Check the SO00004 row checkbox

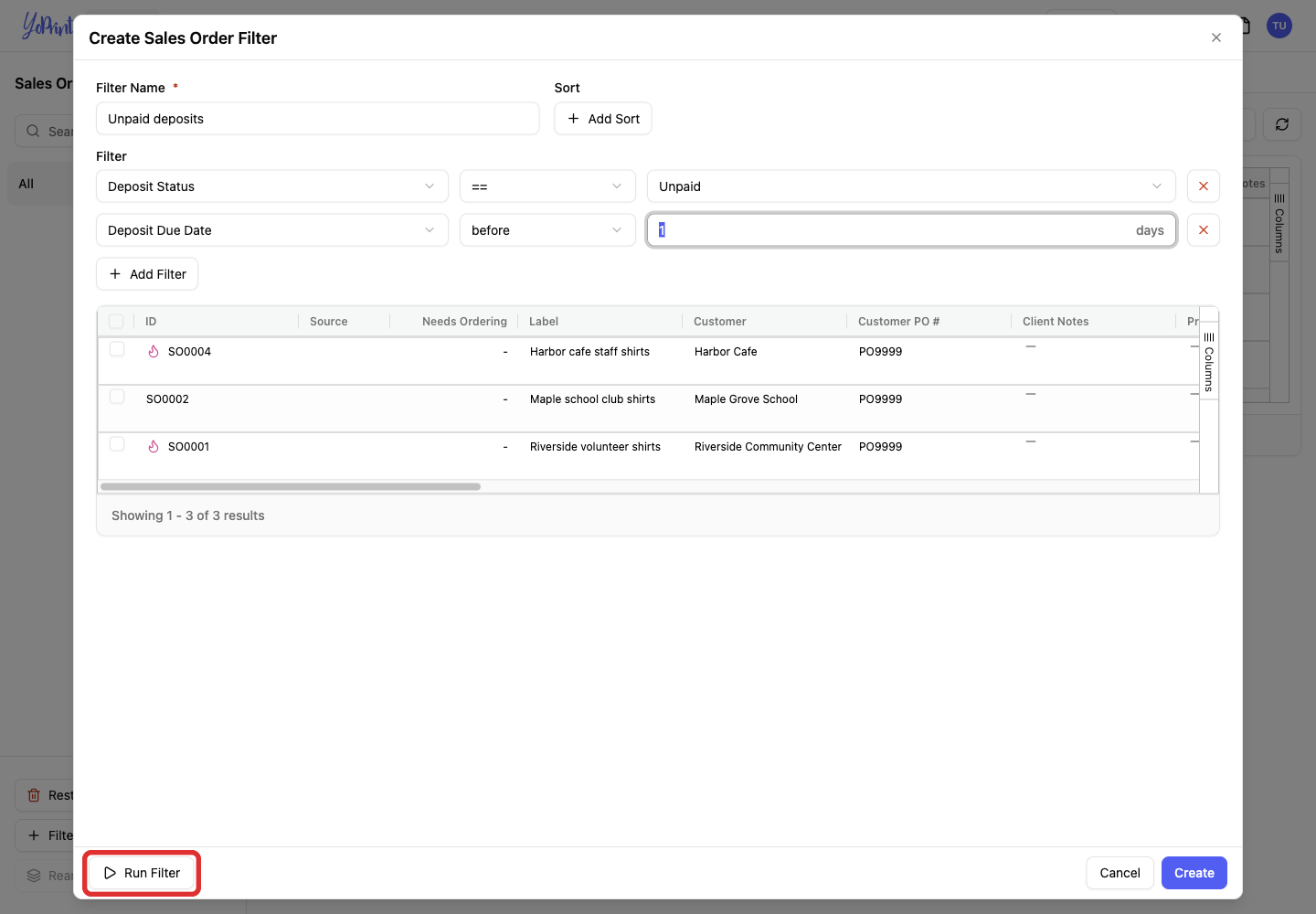click(117, 349)
